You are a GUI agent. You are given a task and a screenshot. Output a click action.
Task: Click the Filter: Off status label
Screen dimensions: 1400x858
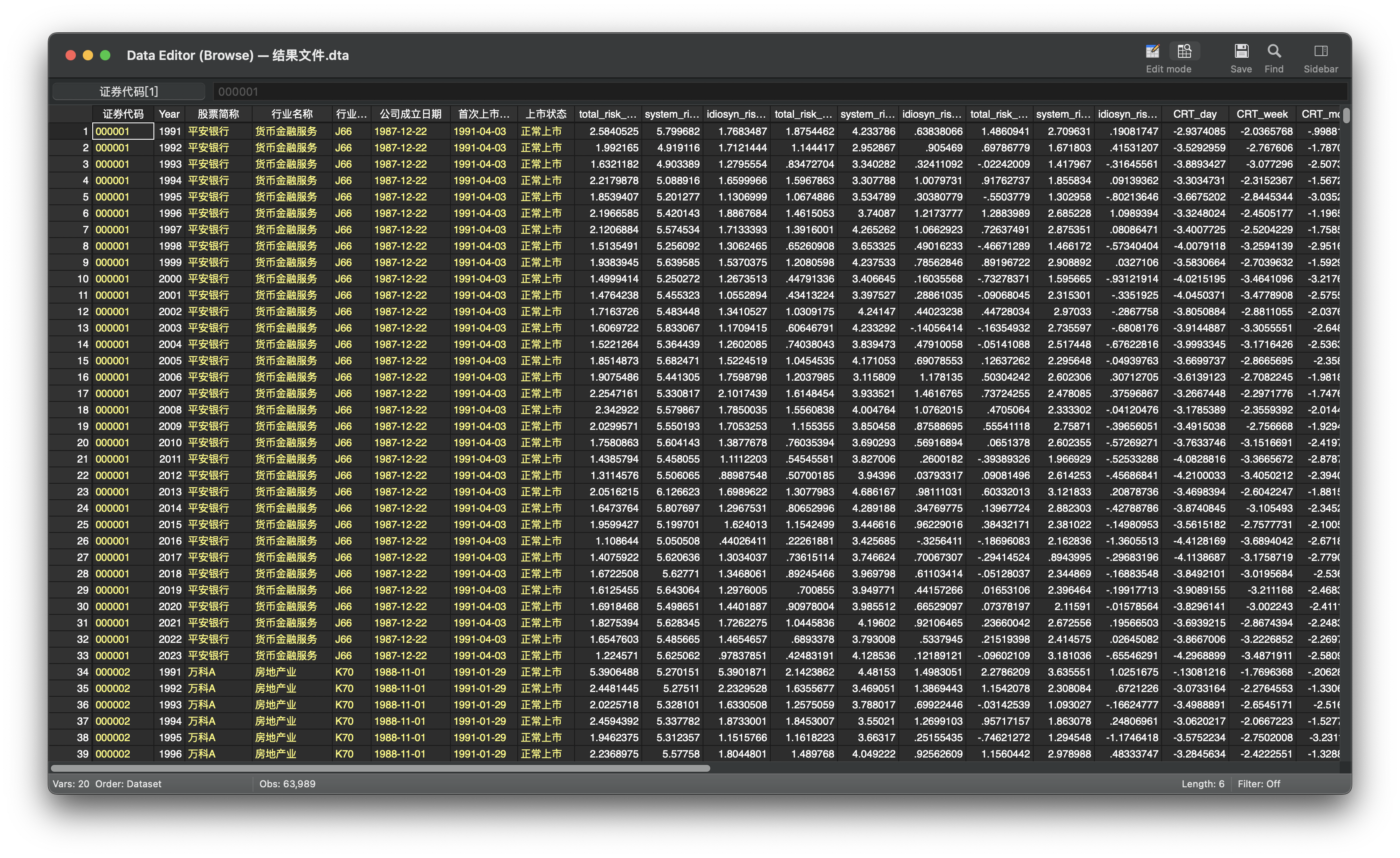click(x=1259, y=783)
